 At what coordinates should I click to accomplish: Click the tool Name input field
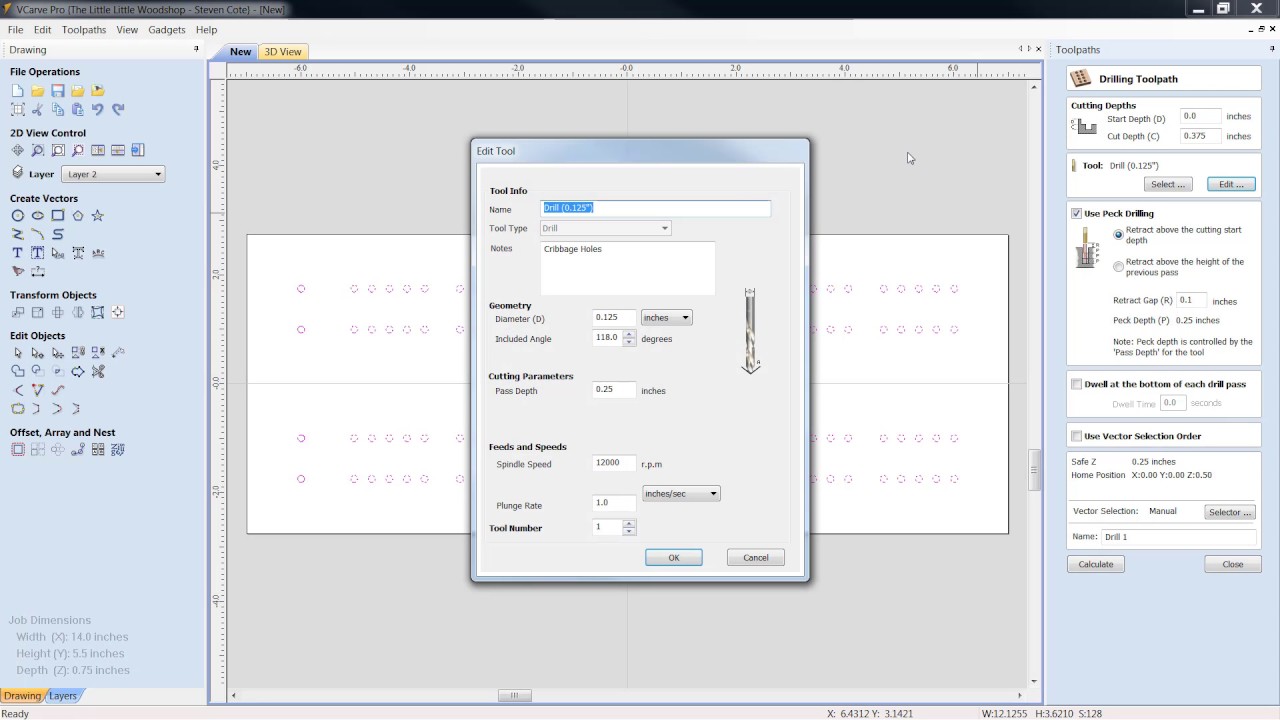656,208
